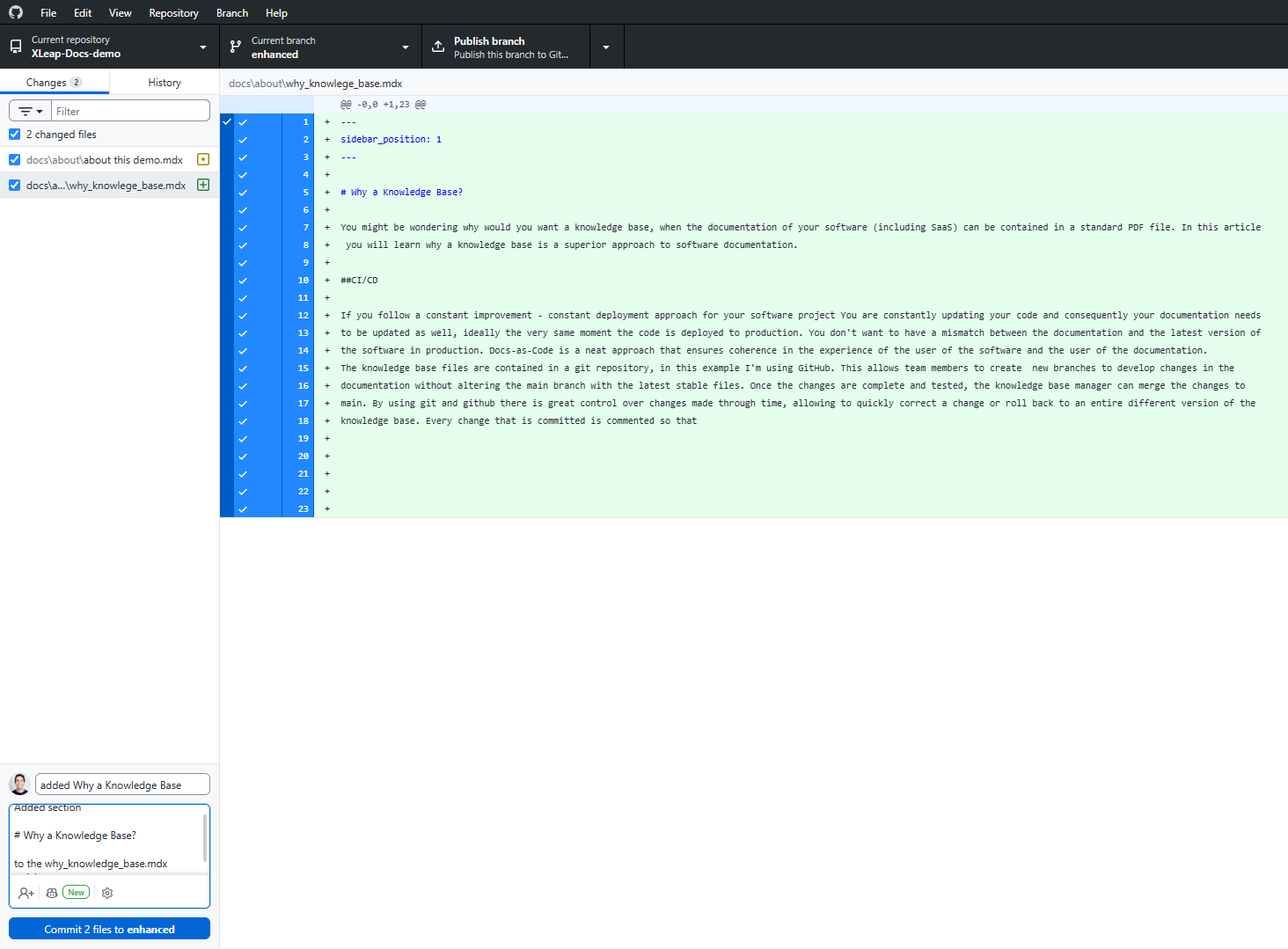Click the added status icon for why_knowlege_base.mdx
The width and height of the screenshot is (1288, 949).
203,185
